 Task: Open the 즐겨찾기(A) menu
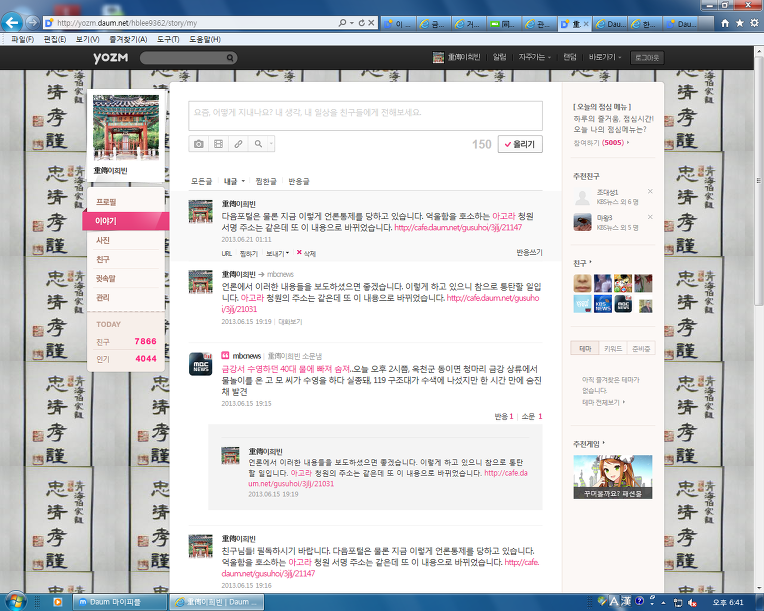pyautogui.click(x=128, y=39)
